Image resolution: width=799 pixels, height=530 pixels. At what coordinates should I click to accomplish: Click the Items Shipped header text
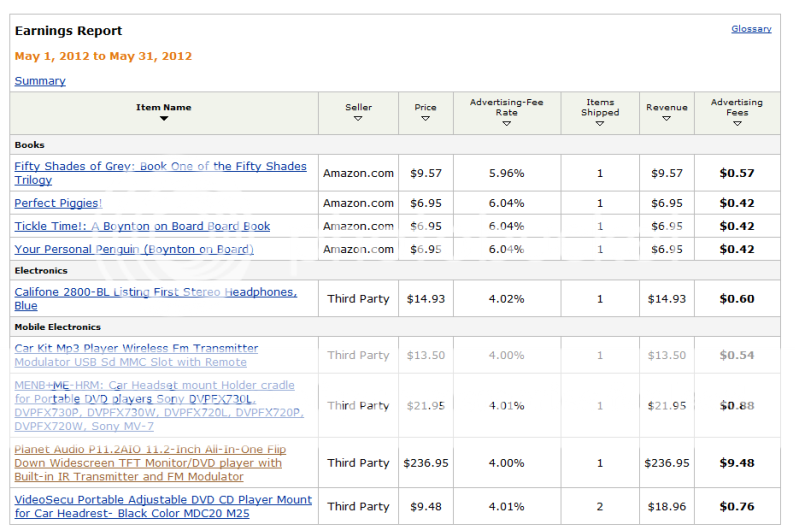pyautogui.click(x=600, y=108)
